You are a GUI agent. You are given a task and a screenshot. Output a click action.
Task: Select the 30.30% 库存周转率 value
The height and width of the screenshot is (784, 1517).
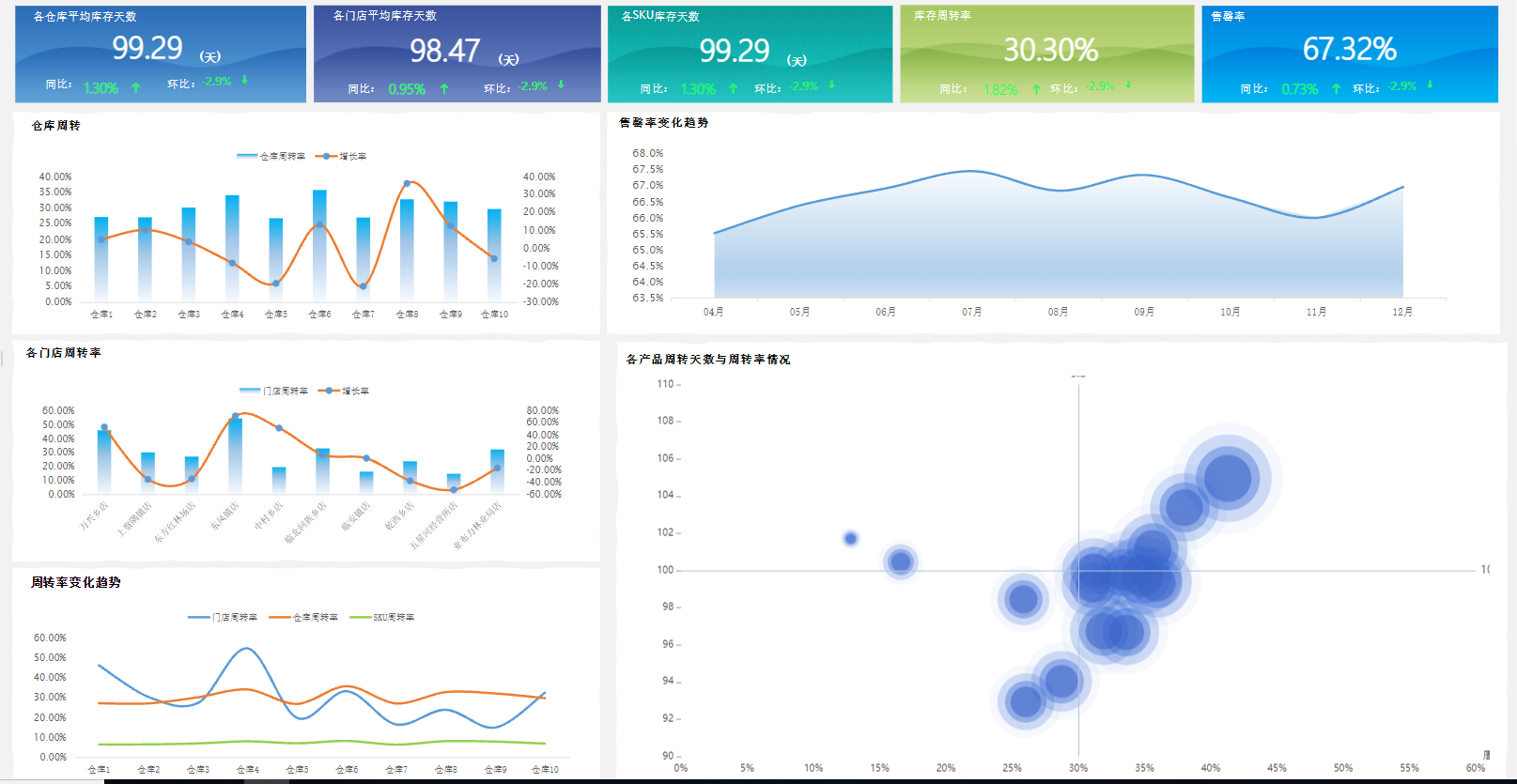point(1051,50)
